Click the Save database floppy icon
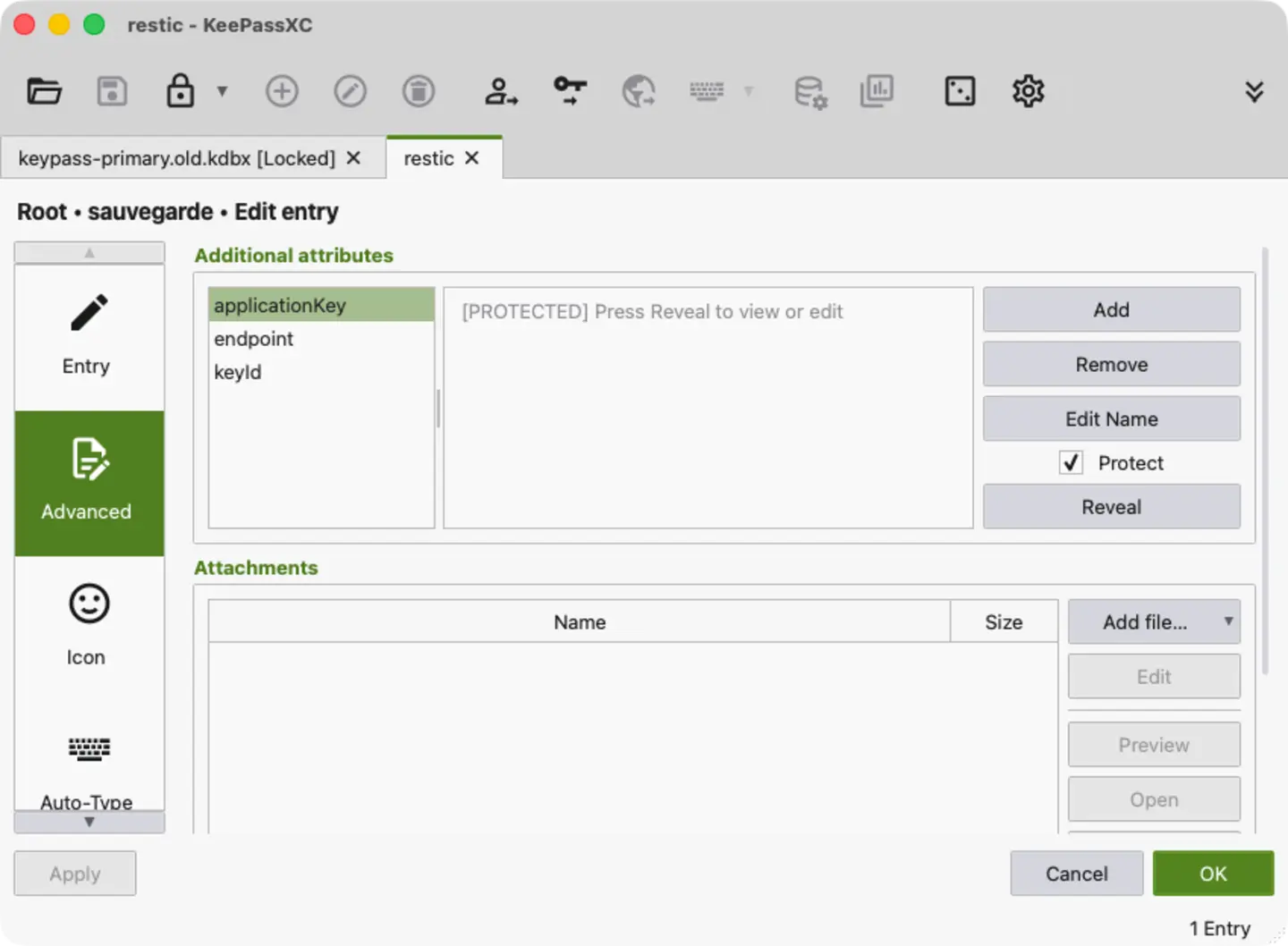Screen dimensions: 1288x946 112,91
